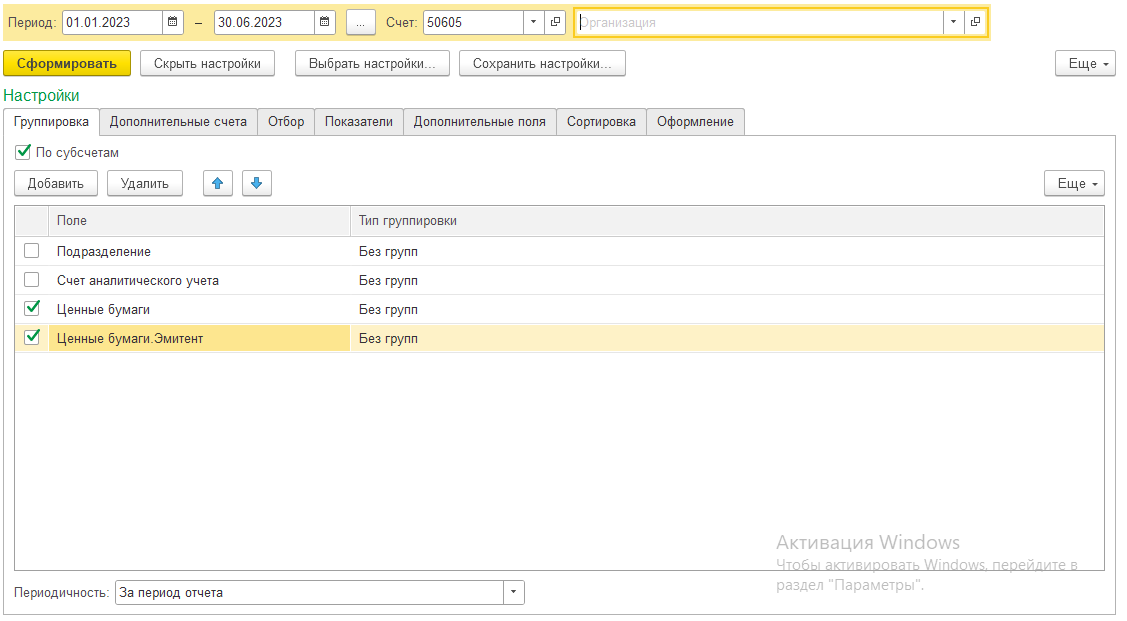Open the organization form icon
The image size is (1127, 621).
point(976,22)
